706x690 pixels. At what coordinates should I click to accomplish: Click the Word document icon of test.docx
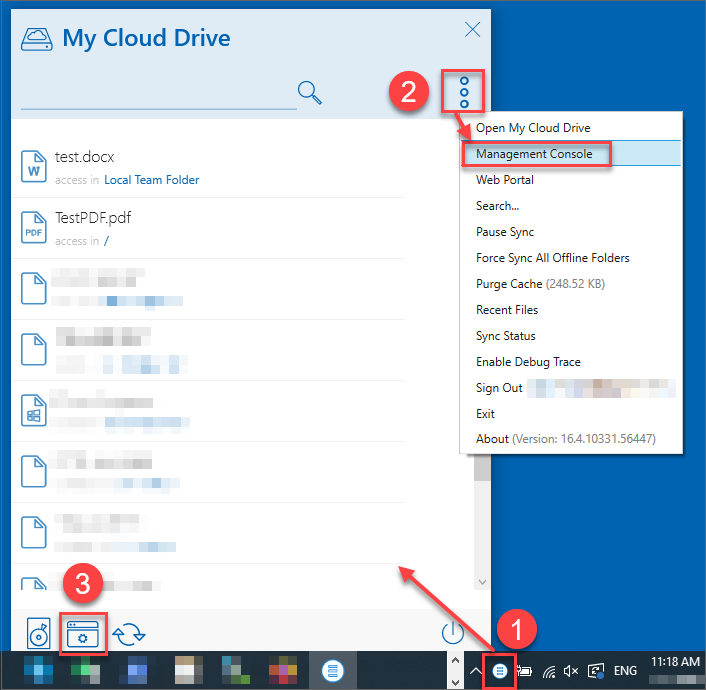pyautogui.click(x=34, y=167)
